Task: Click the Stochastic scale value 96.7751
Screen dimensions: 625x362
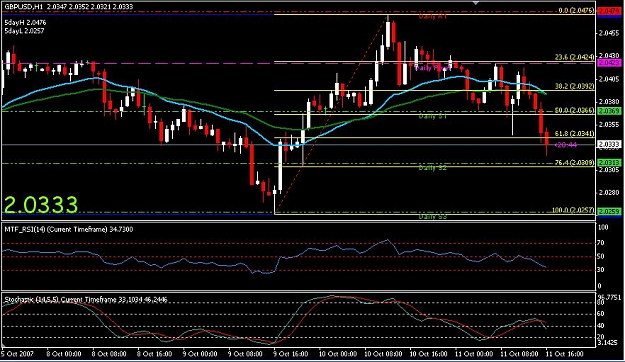Action: click(609, 297)
